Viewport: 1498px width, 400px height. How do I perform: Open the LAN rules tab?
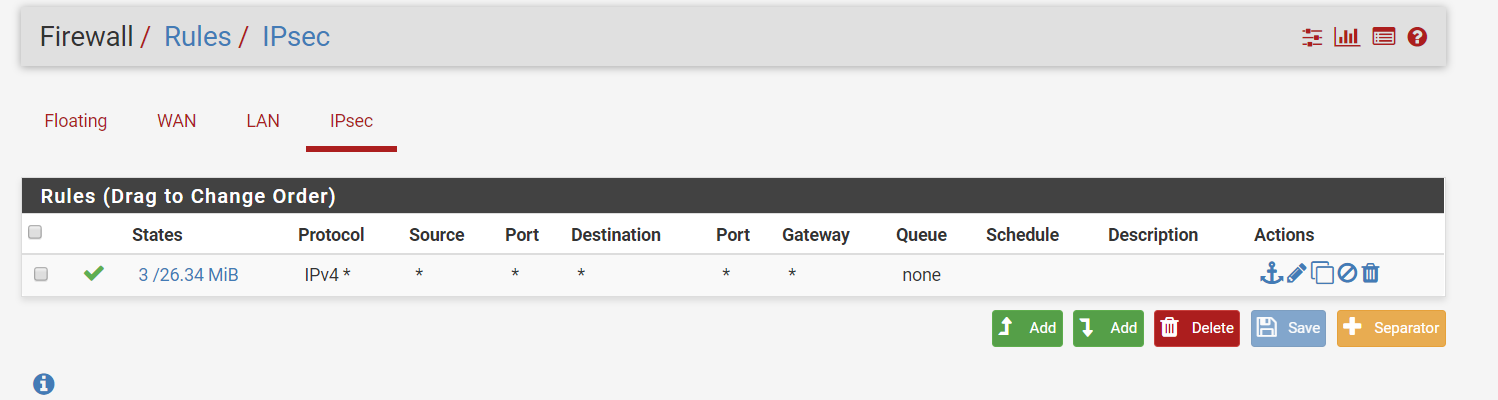point(263,121)
